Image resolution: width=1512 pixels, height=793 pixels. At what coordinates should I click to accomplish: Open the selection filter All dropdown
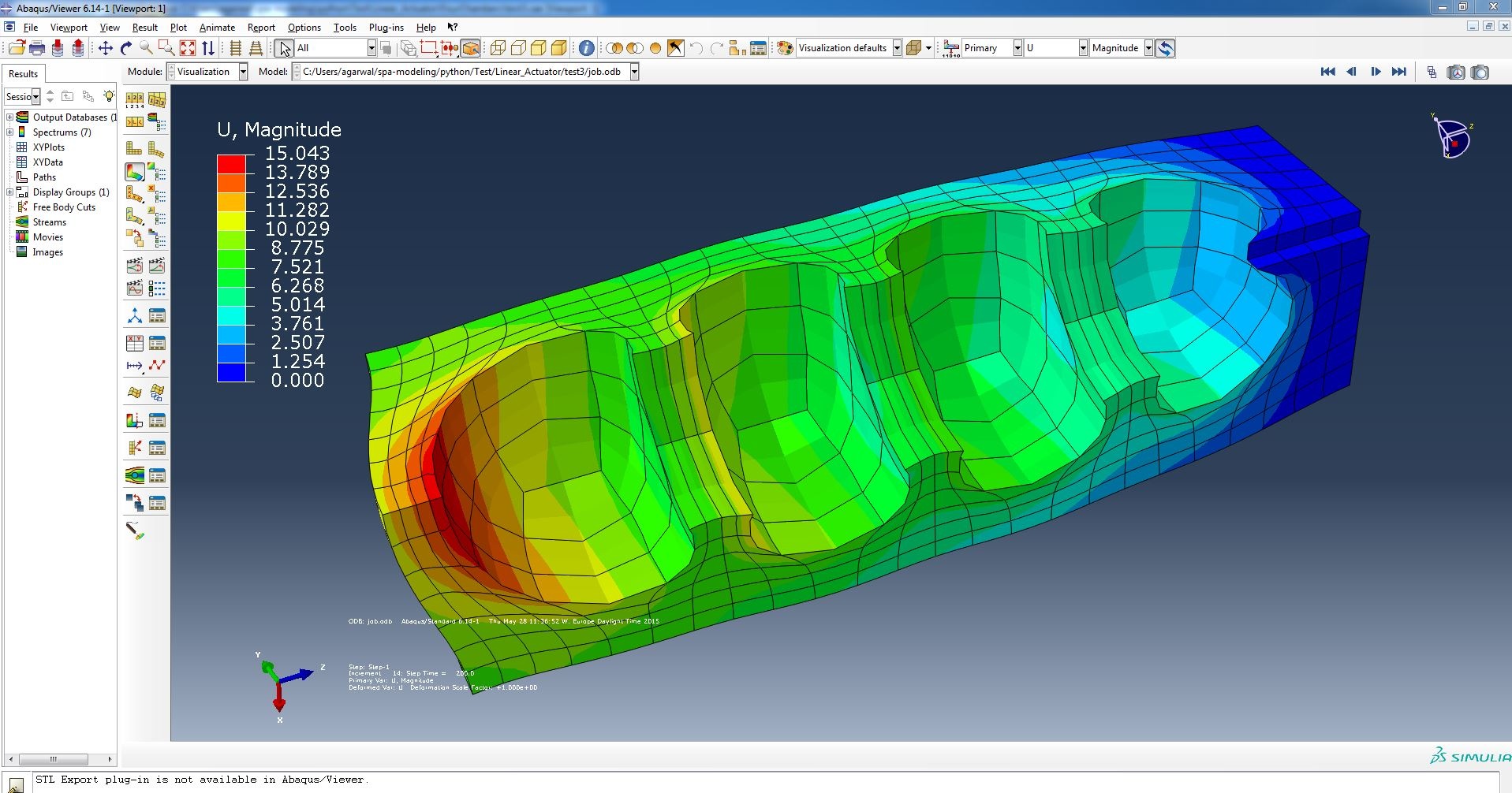coord(371,48)
